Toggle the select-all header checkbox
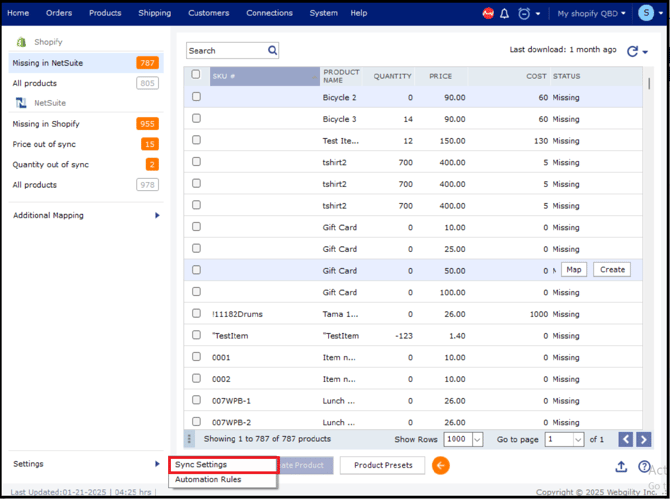 point(196,75)
